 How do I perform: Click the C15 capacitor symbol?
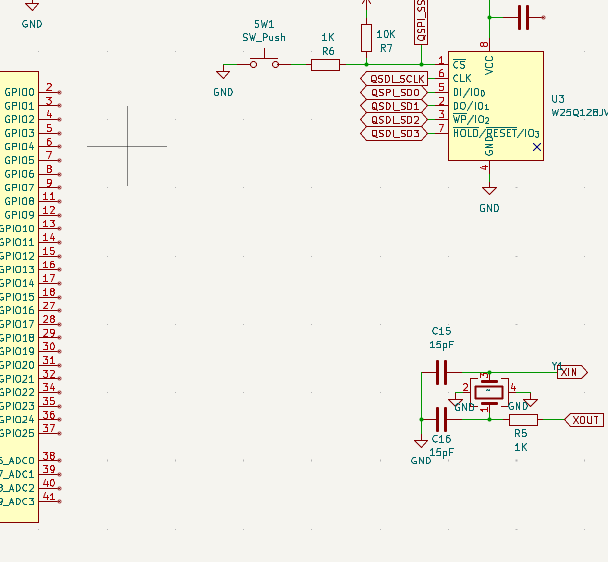pos(441,374)
